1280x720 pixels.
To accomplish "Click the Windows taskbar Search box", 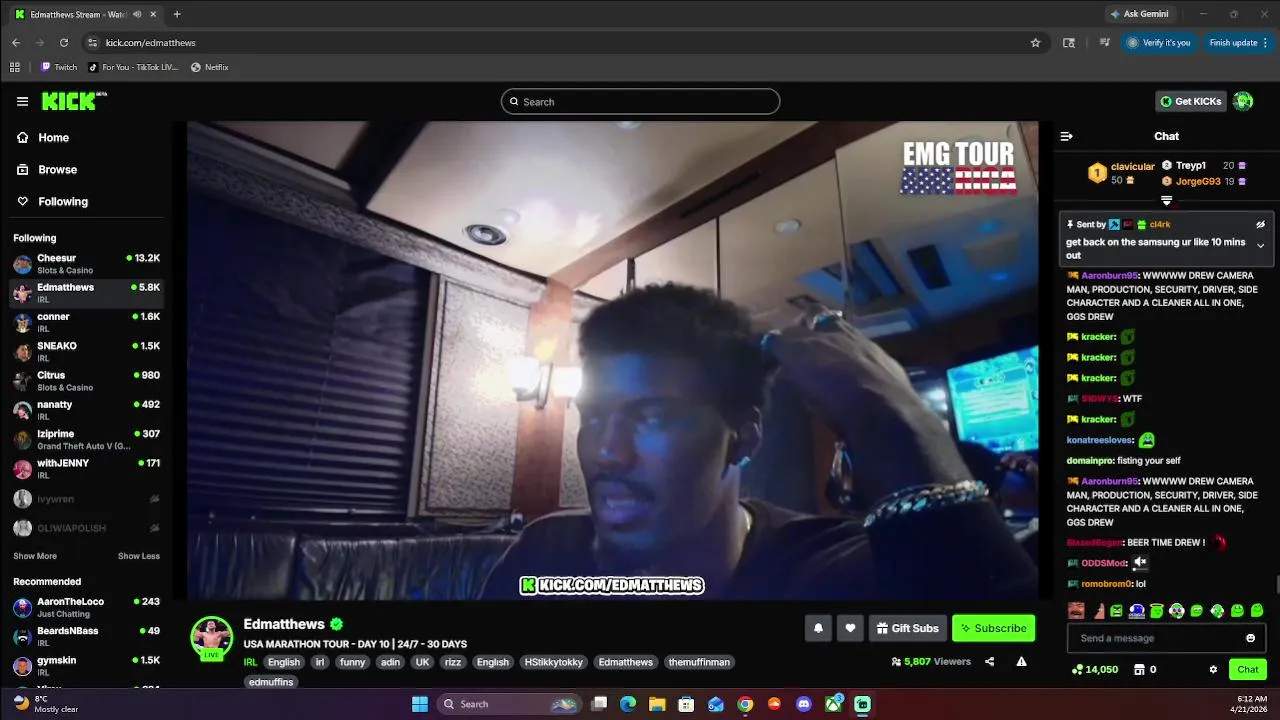I will point(507,704).
